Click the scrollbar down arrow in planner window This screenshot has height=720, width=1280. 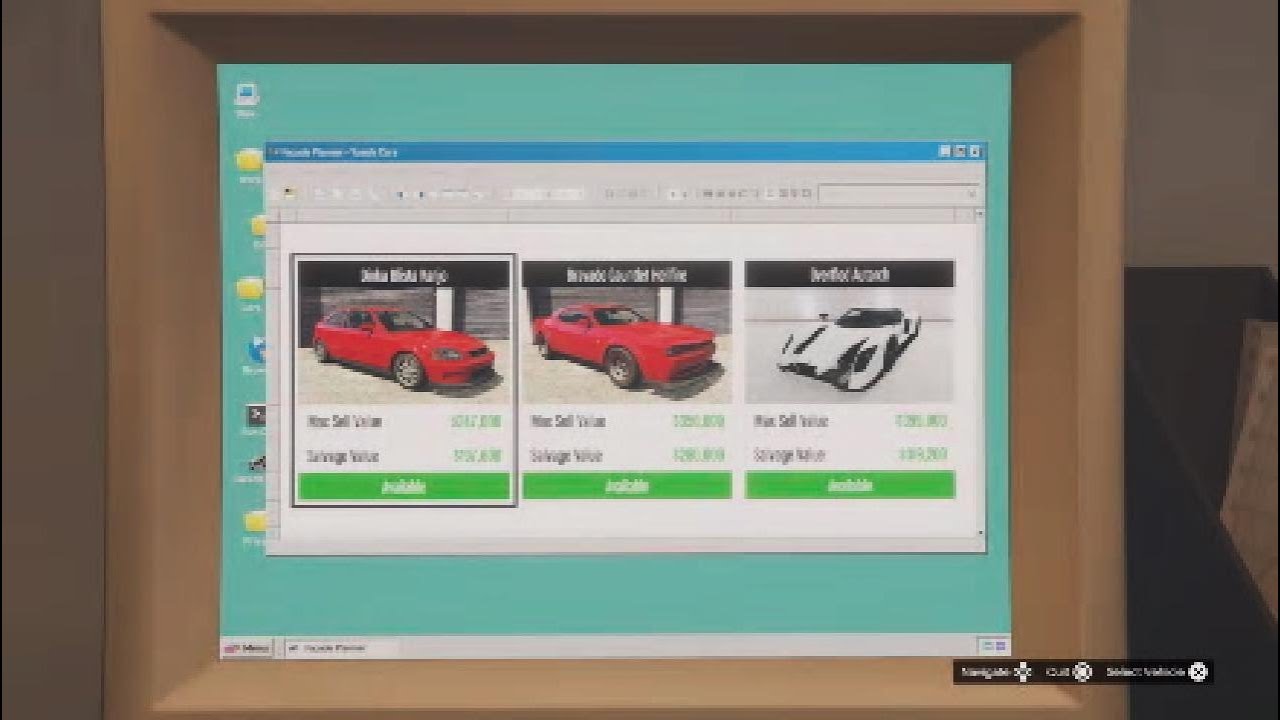point(980,533)
